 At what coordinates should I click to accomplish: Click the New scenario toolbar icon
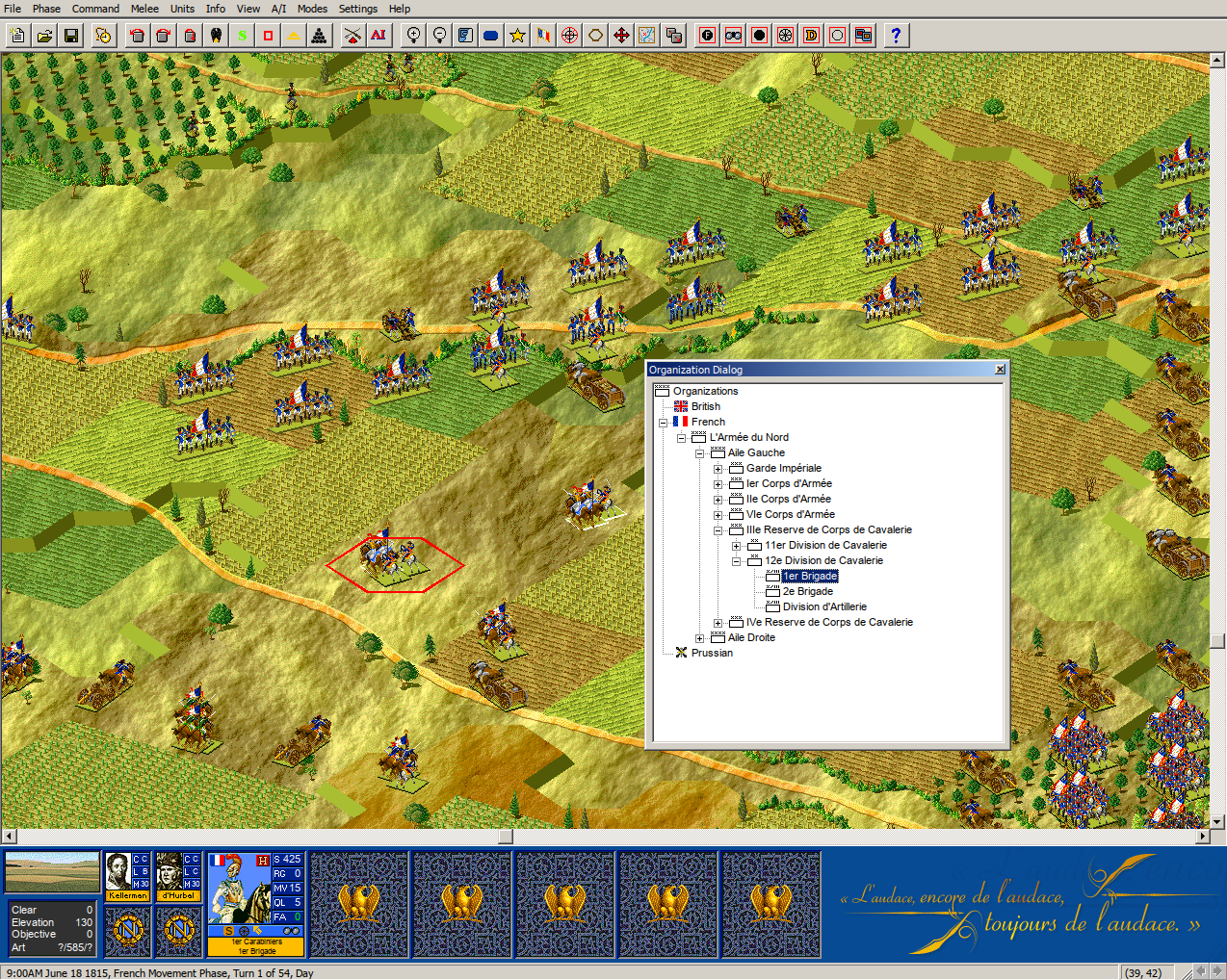pyautogui.click(x=18, y=36)
